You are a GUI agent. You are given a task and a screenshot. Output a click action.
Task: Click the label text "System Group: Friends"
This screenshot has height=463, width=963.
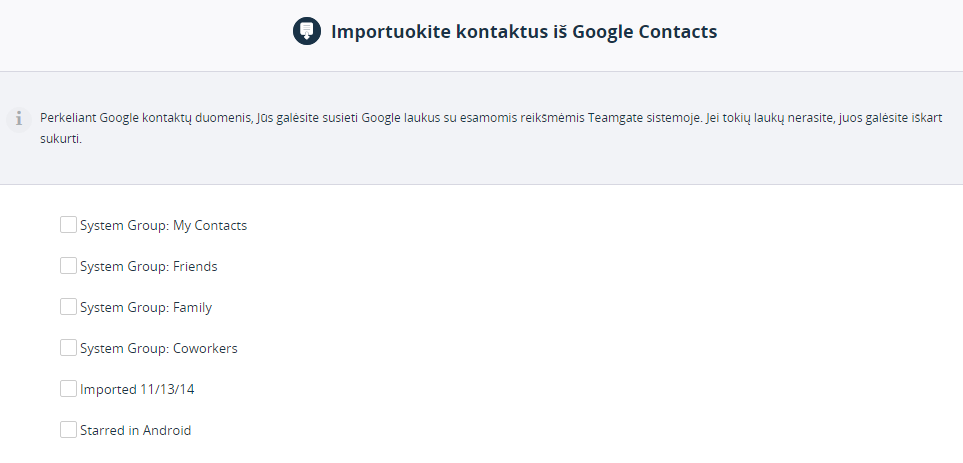click(x=149, y=267)
